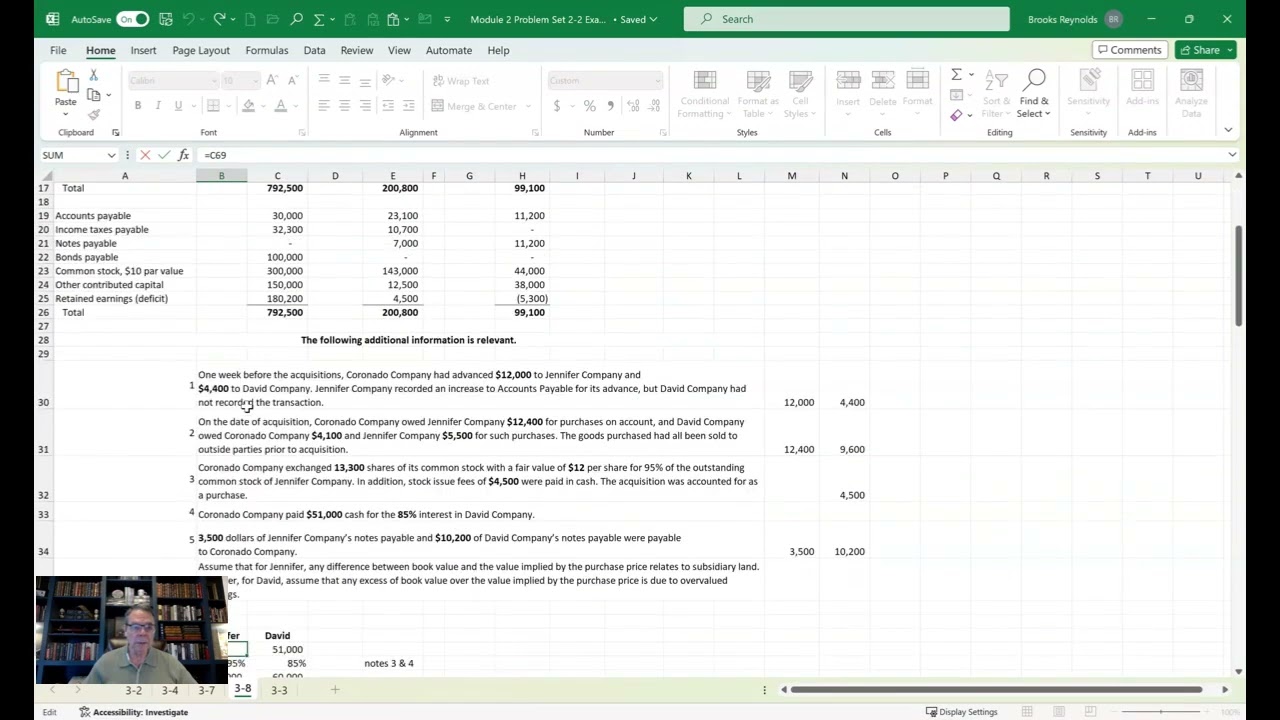Open the Help tab
The height and width of the screenshot is (720, 1280).
click(498, 50)
